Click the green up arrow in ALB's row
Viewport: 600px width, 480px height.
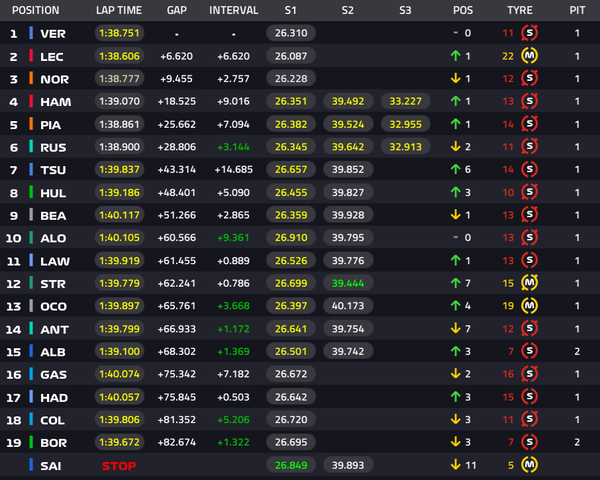[455, 351]
